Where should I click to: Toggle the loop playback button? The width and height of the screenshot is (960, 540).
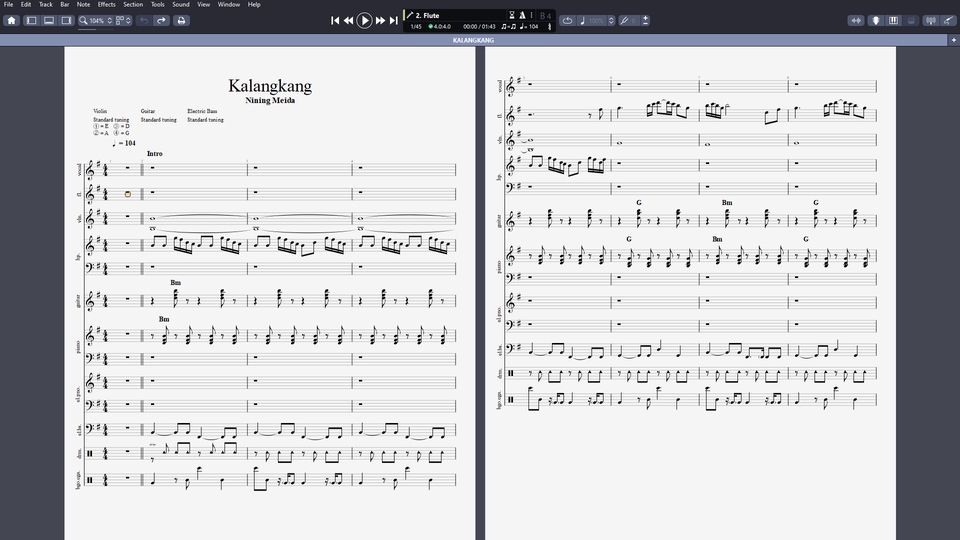click(568, 20)
